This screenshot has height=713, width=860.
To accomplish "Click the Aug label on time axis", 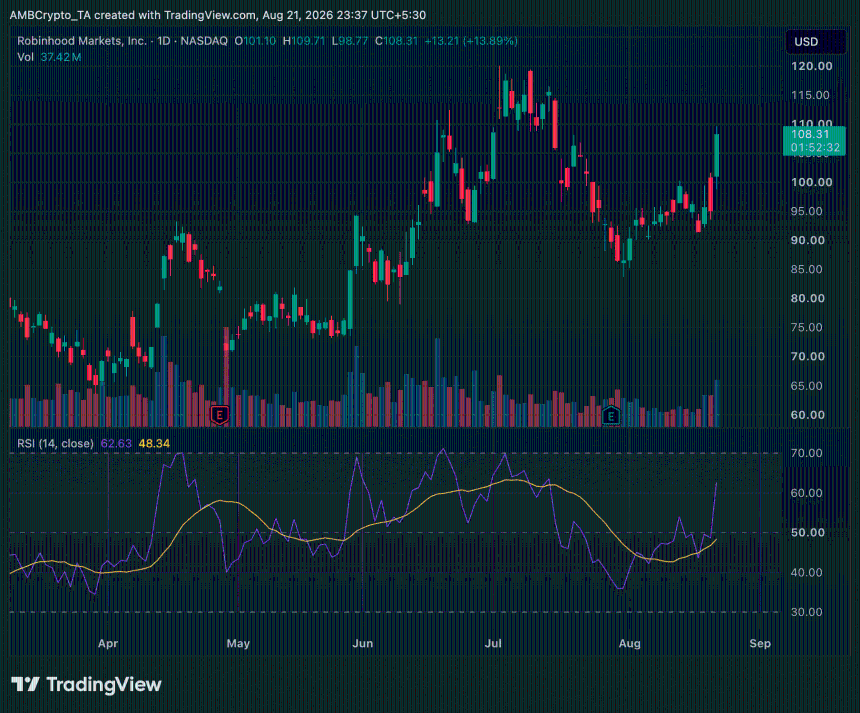I will tap(630, 643).
